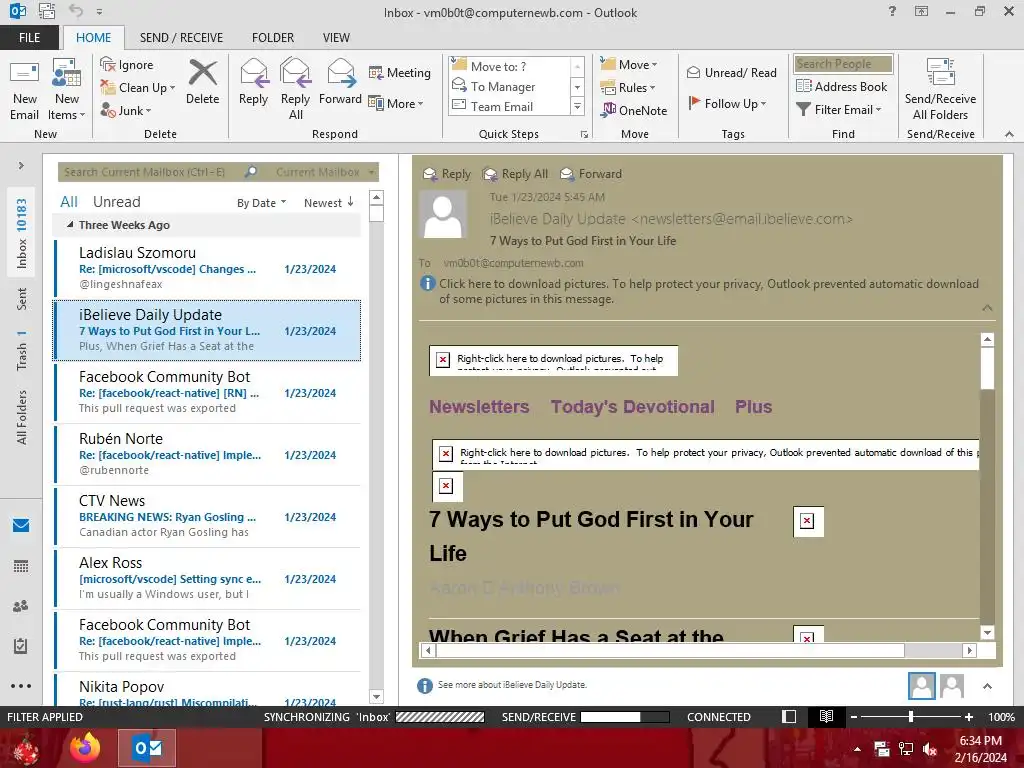
Task: Open Mail view in navigation bar
Action: 21,525
